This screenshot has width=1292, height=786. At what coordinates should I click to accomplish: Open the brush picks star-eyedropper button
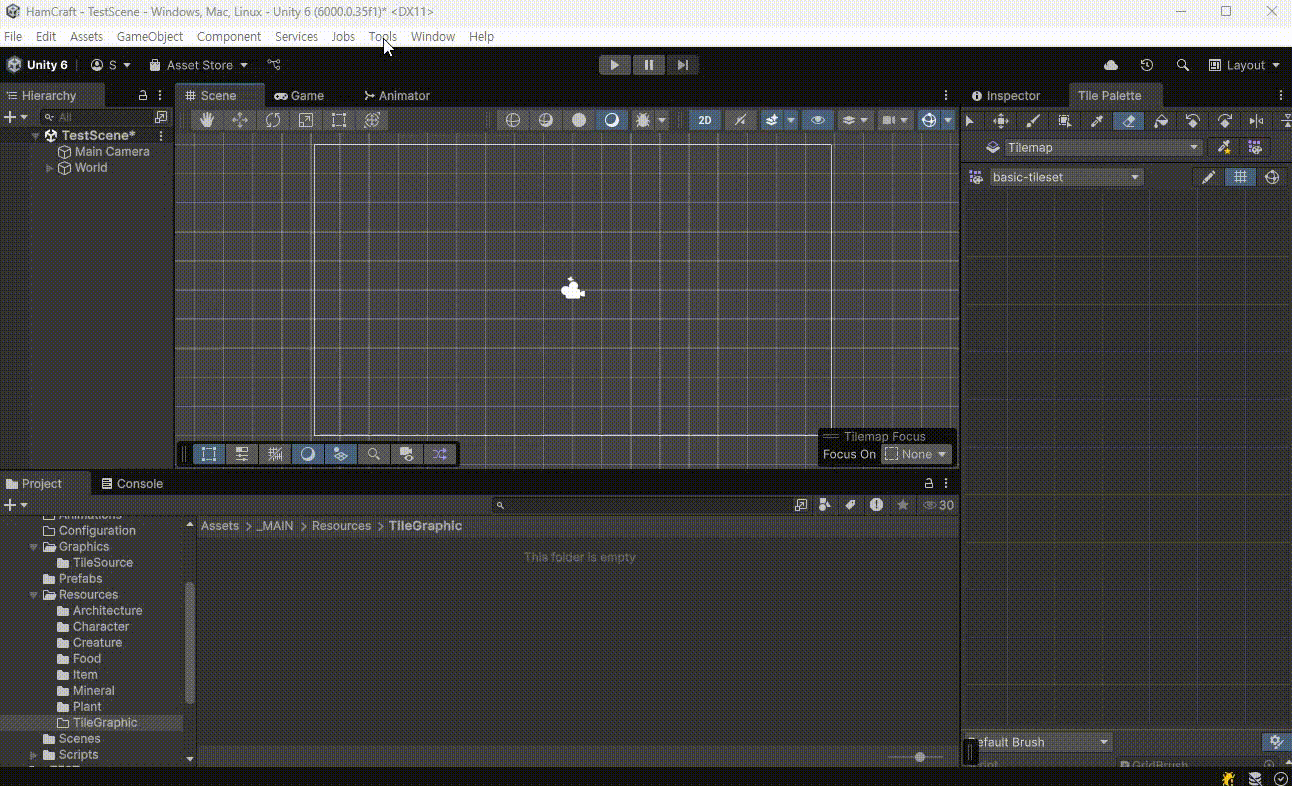pyautogui.click(x=1224, y=147)
